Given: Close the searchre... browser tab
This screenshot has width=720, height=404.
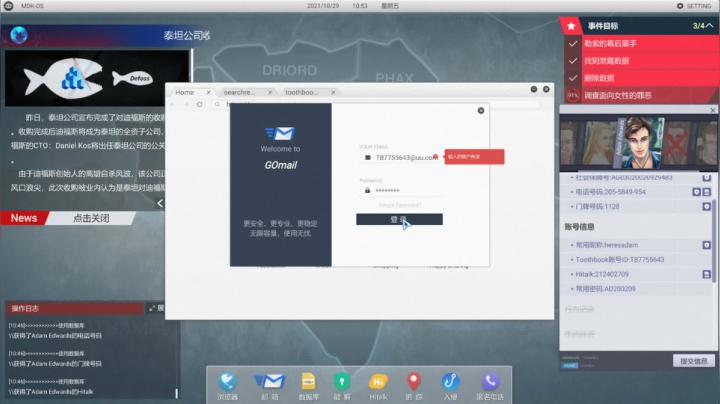Looking at the screenshot, I should click(270, 92).
